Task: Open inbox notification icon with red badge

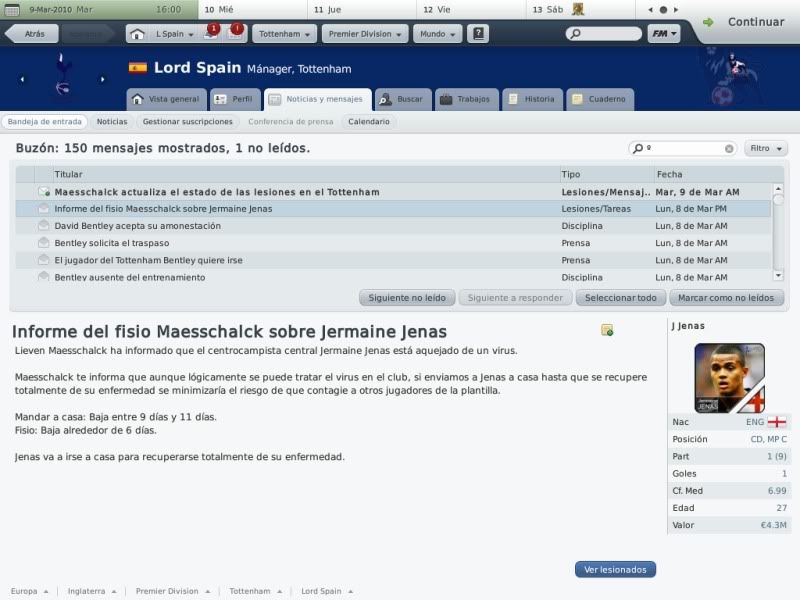Action: (211, 32)
